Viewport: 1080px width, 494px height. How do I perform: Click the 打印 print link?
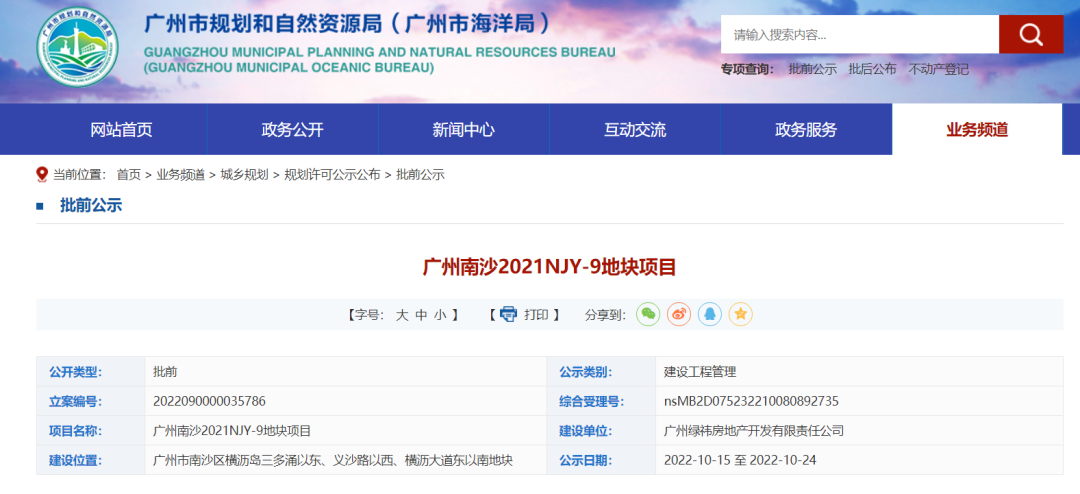coord(537,315)
